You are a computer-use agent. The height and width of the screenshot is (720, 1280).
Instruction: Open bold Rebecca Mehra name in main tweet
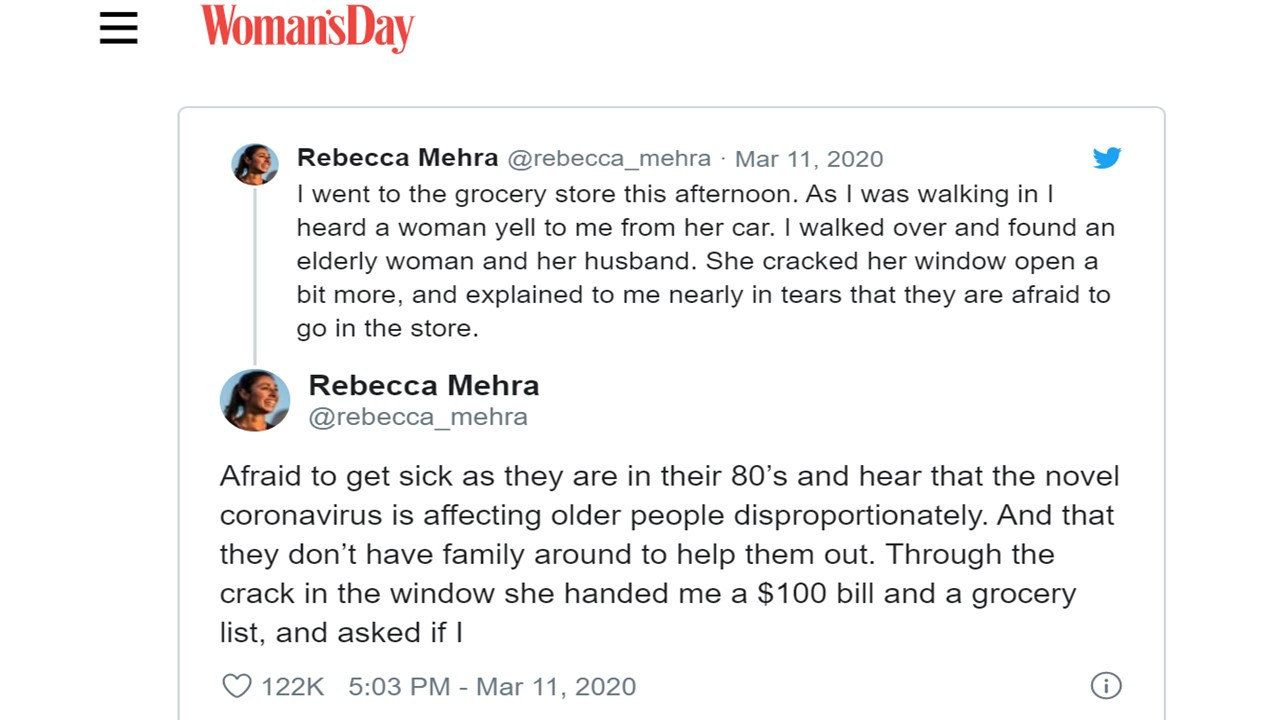coord(423,385)
